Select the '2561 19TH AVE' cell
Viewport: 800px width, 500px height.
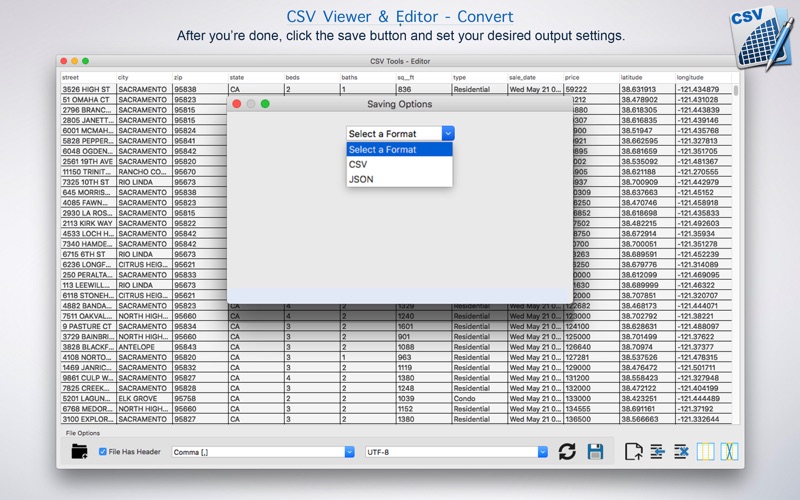(x=88, y=161)
